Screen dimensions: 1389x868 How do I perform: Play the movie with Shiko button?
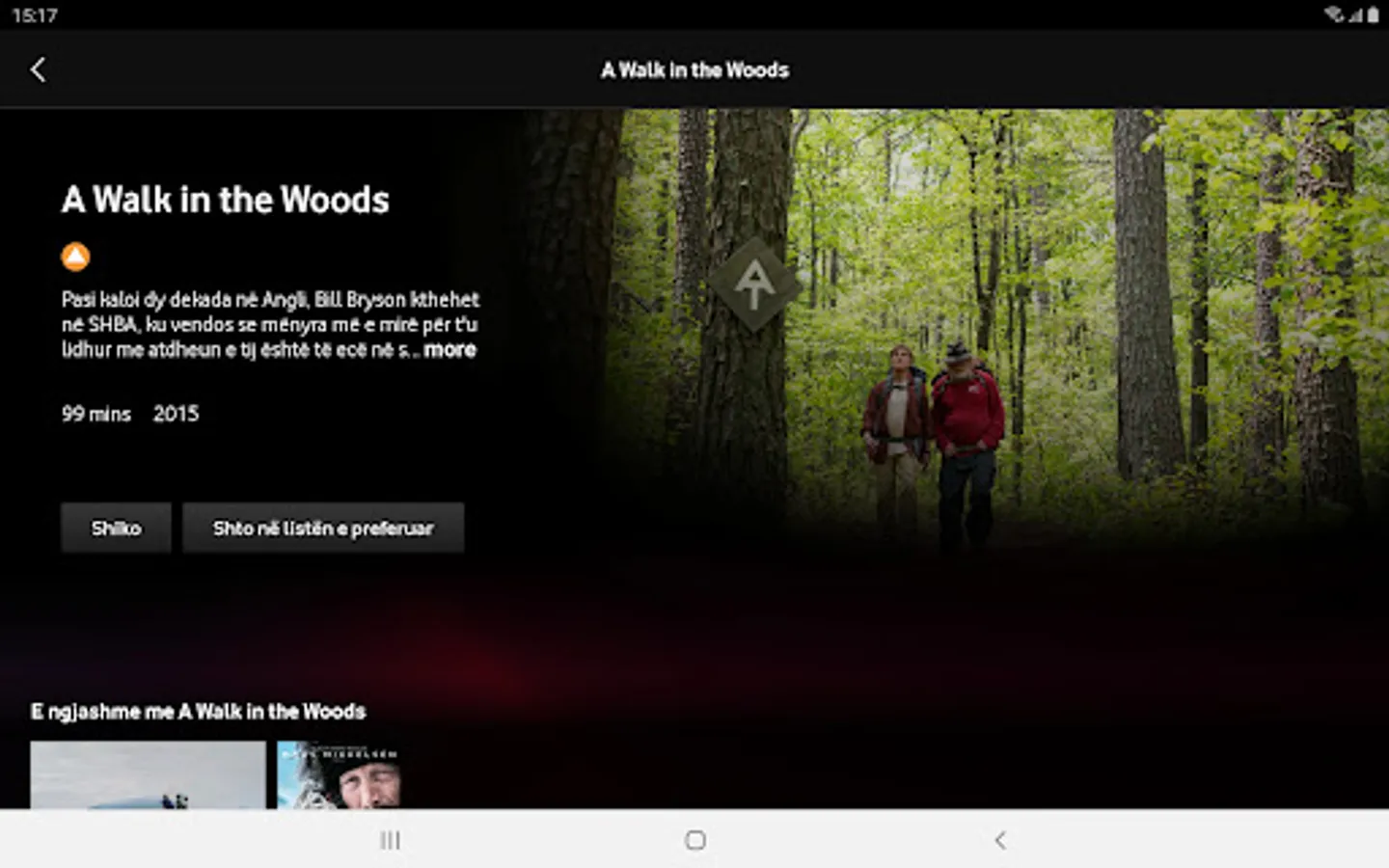[x=116, y=528]
